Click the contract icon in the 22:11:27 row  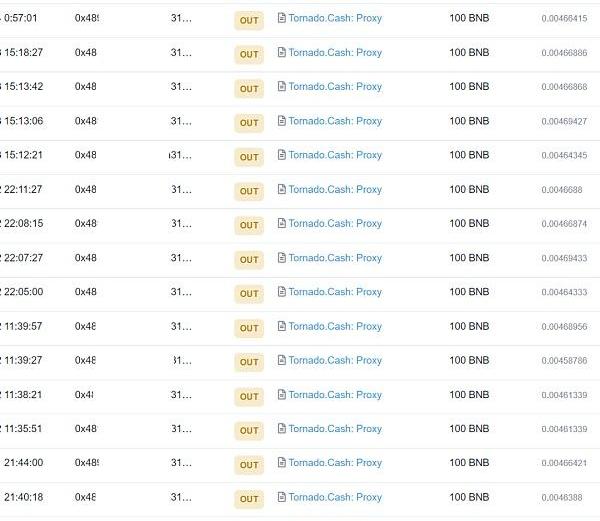pyautogui.click(x=281, y=189)
